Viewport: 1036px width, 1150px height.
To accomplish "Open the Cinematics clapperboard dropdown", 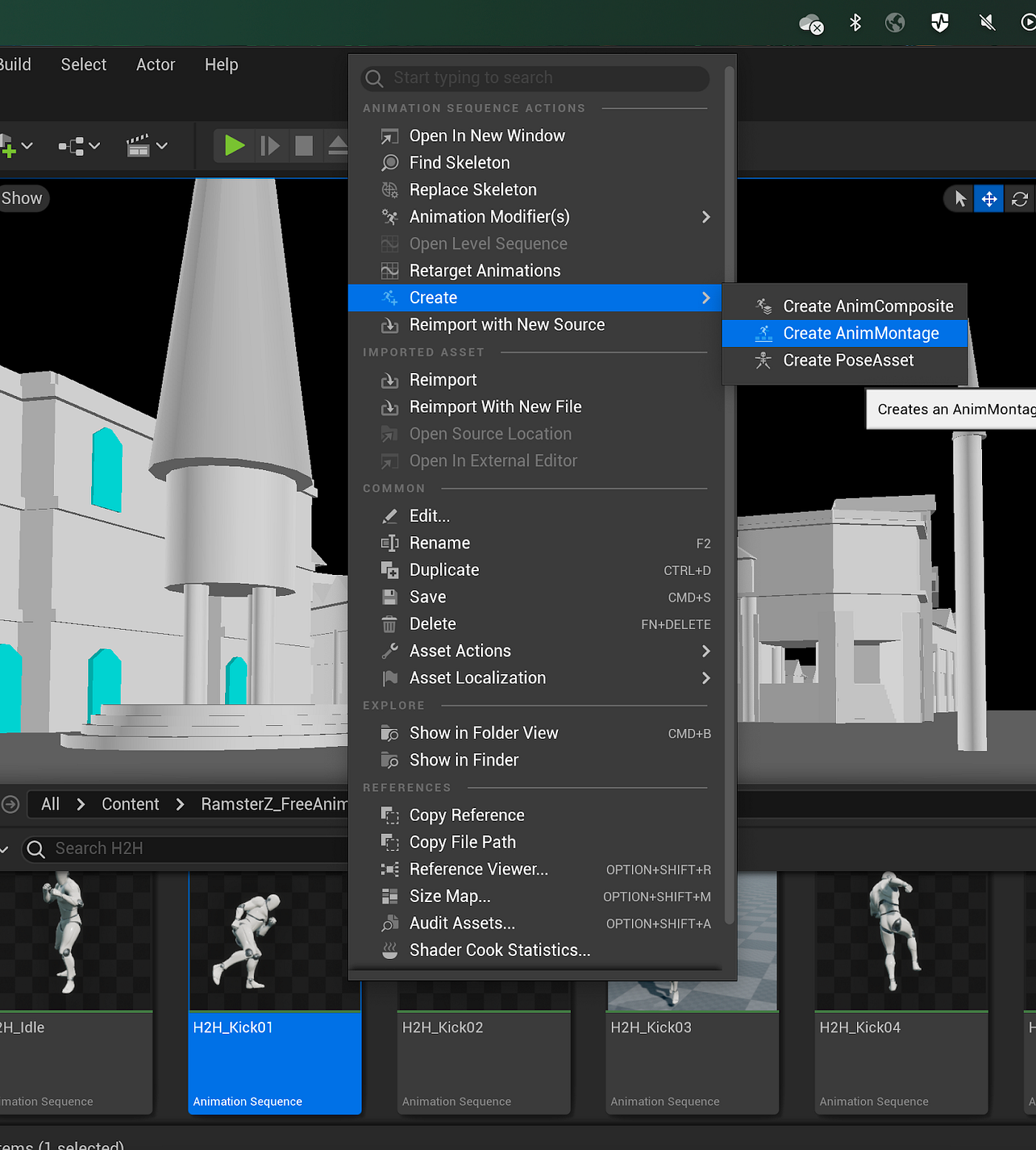I will coord(147,146).
